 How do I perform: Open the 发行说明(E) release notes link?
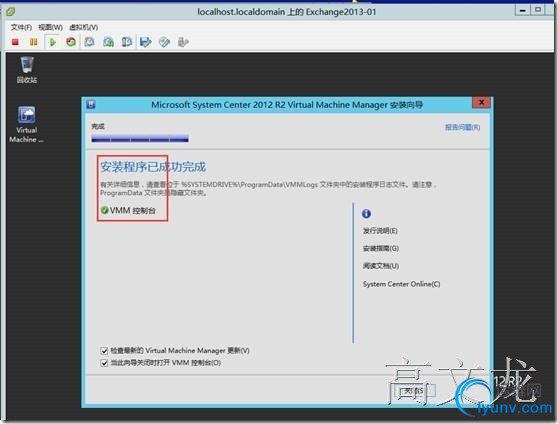(380, 231)
